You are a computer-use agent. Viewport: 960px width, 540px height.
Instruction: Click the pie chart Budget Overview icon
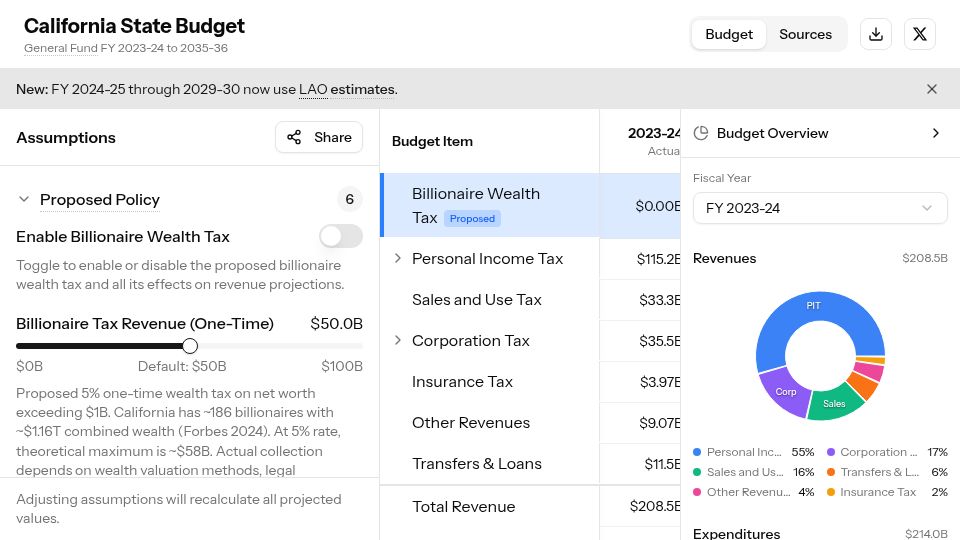tap(700, 133)
